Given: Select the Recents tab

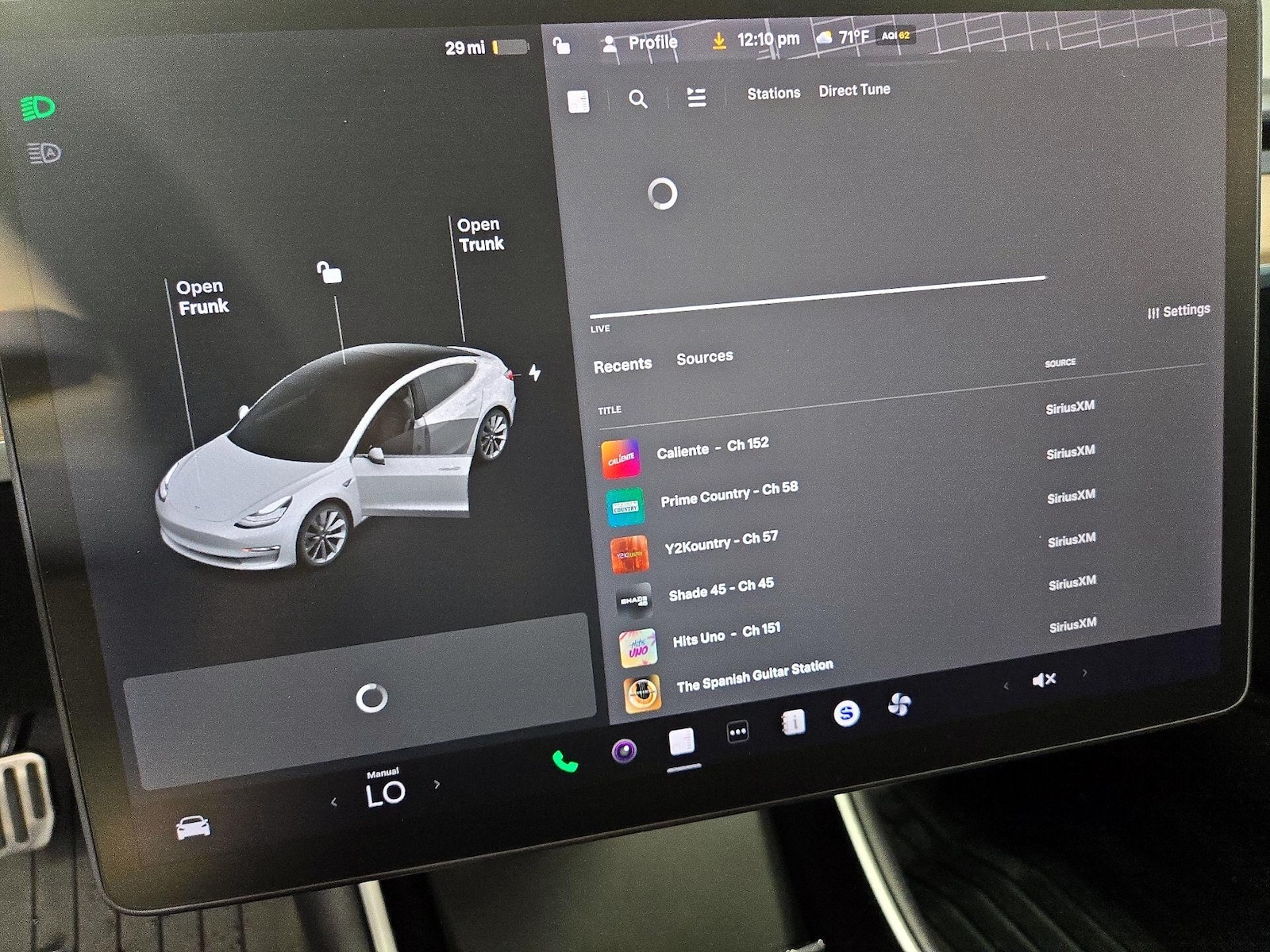Looking at the screenshot, I should point(623,365).
